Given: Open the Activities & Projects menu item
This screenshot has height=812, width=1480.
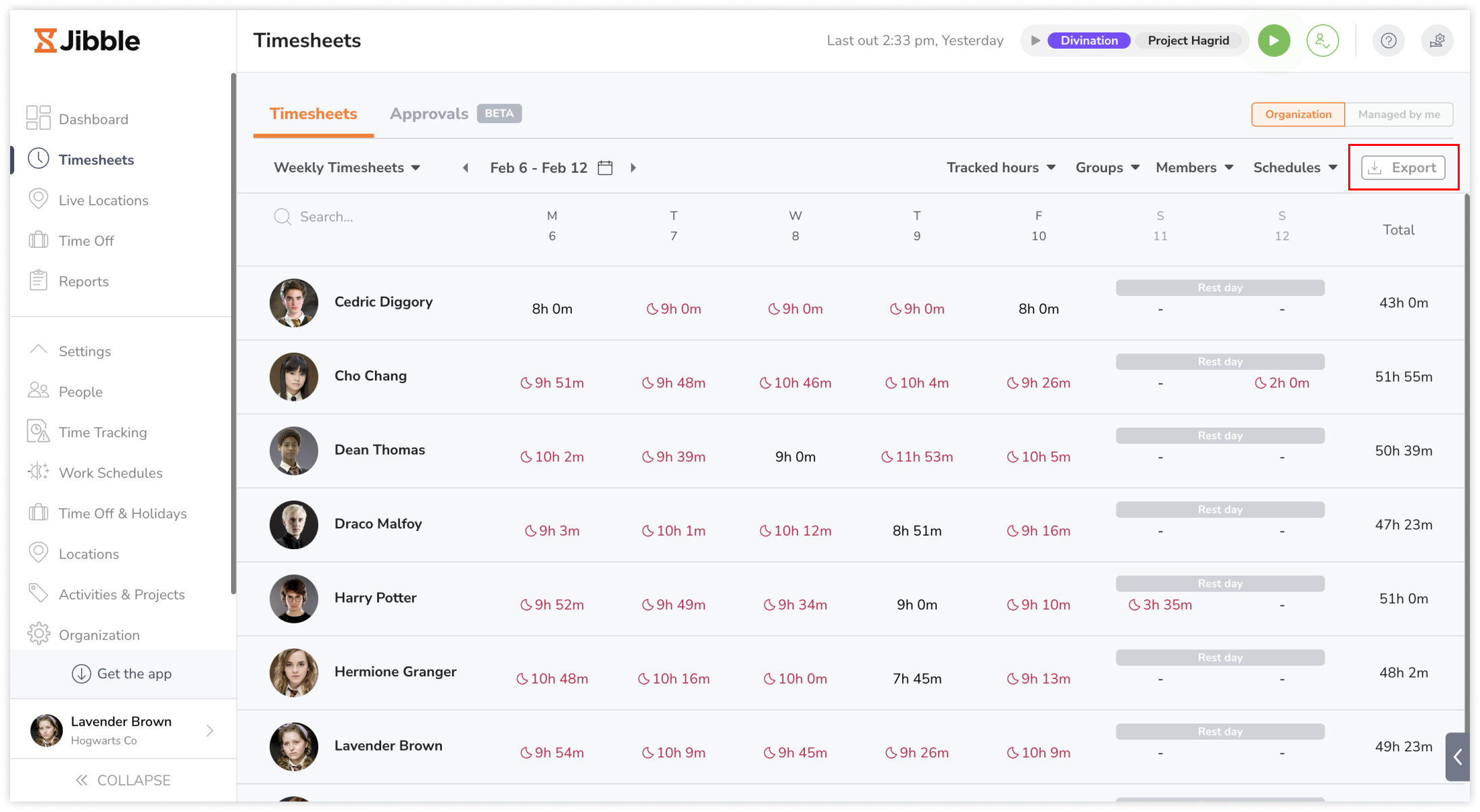Looking at the screenshot, I should 121,594.
